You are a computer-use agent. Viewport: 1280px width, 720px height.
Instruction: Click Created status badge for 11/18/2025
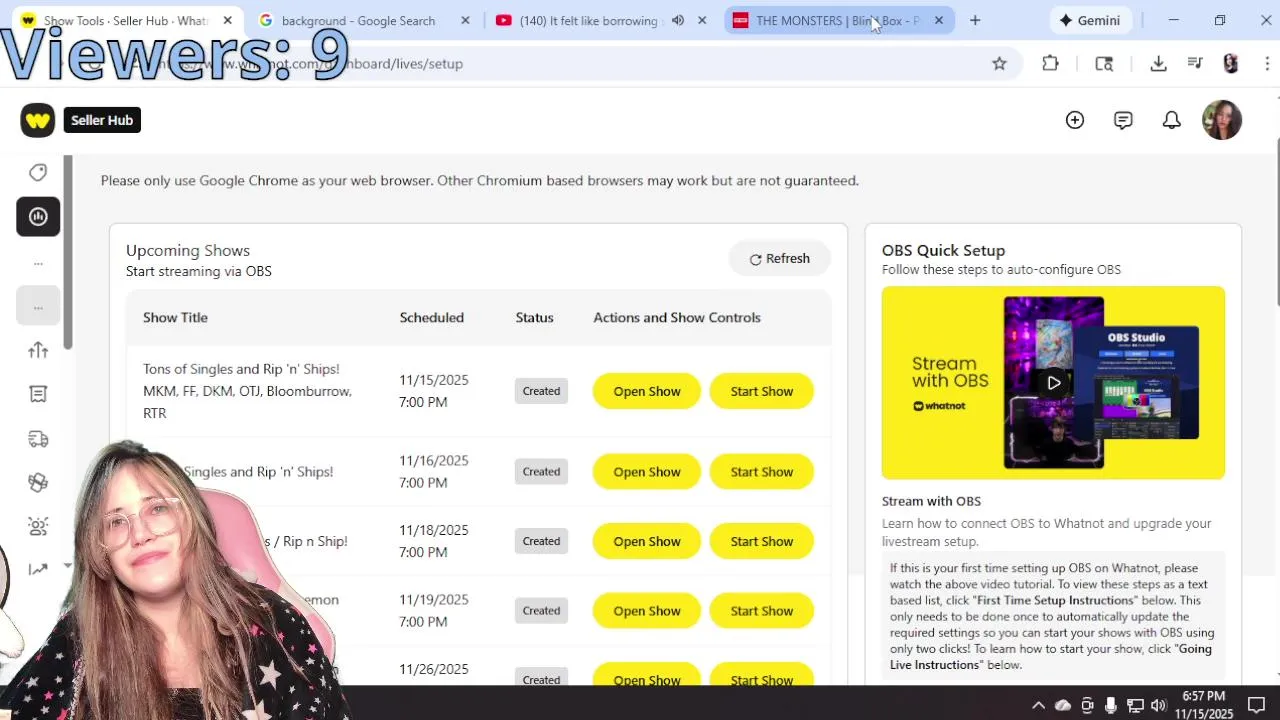541,541
